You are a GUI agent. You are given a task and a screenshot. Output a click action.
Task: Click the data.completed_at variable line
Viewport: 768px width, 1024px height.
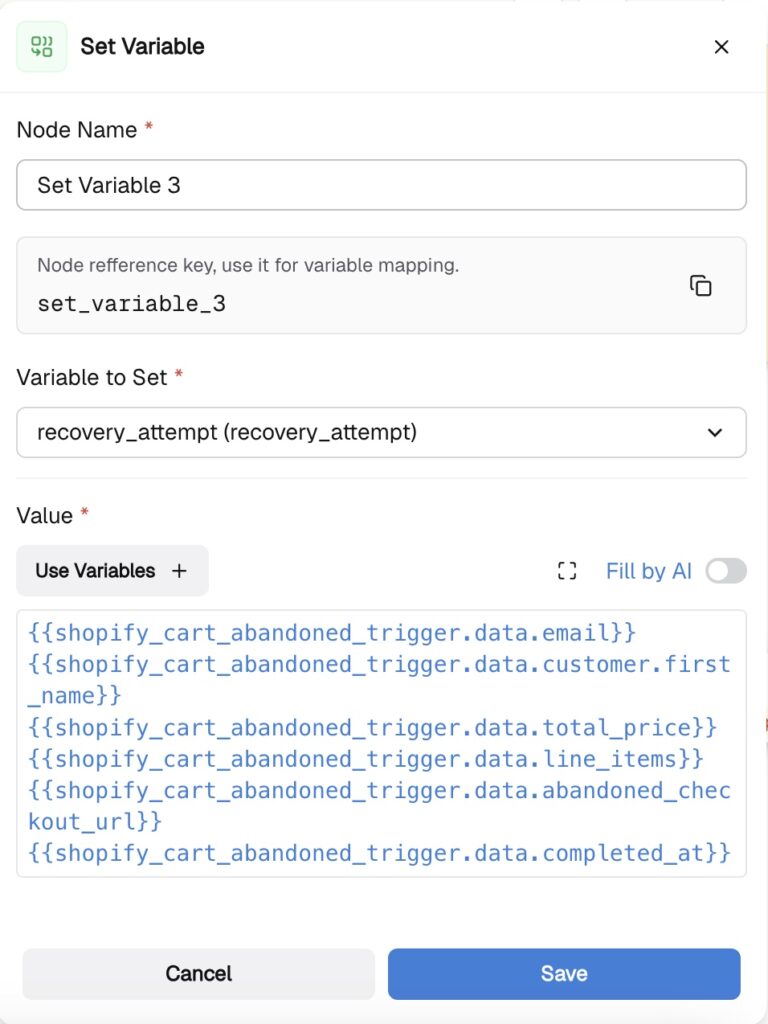point(379,854)
